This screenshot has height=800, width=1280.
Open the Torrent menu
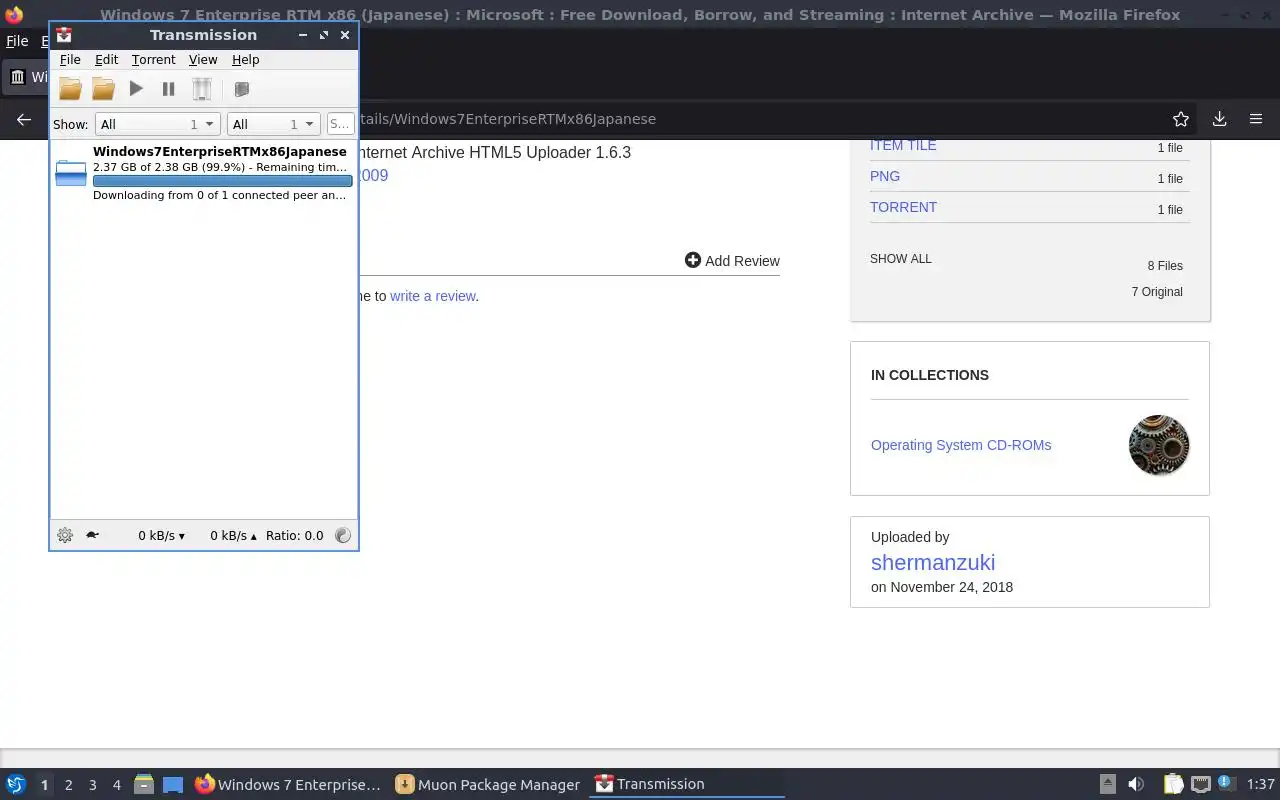pos(153,60)
